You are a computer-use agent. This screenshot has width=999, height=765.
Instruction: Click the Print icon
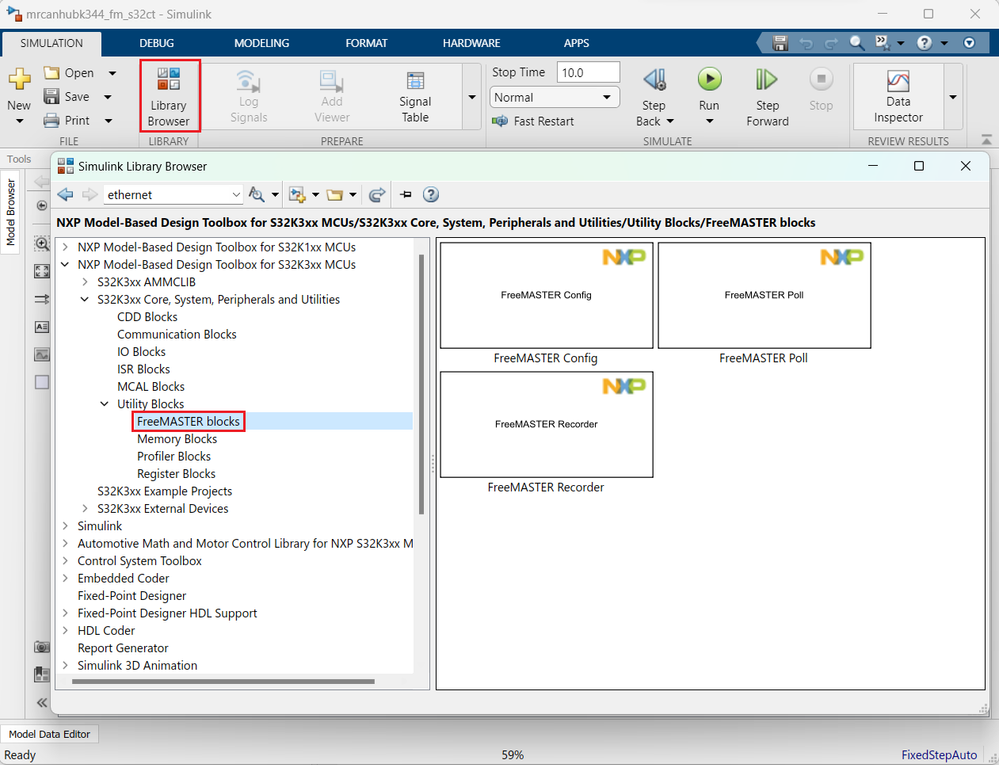tap(52, 120)
